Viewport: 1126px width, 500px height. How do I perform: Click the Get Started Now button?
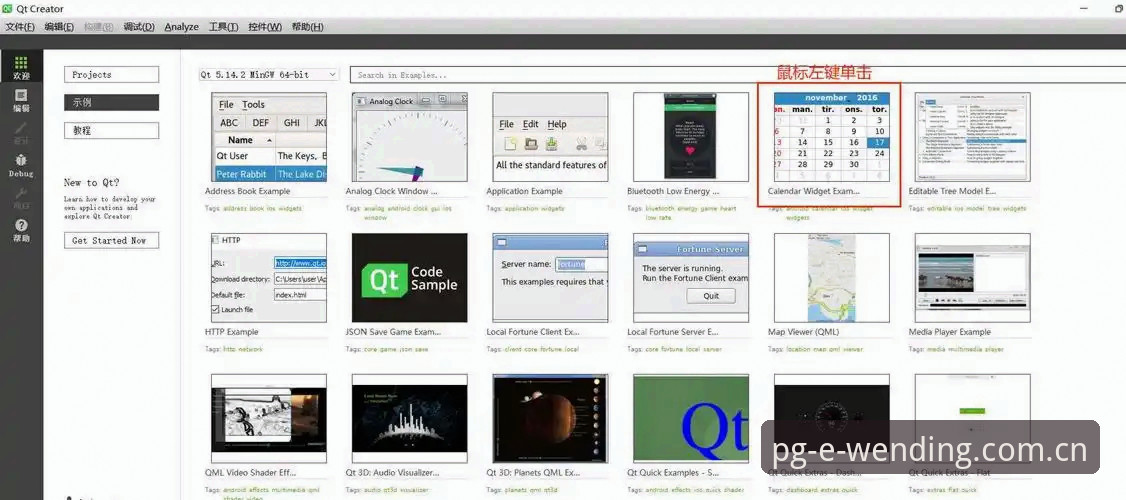111,241
